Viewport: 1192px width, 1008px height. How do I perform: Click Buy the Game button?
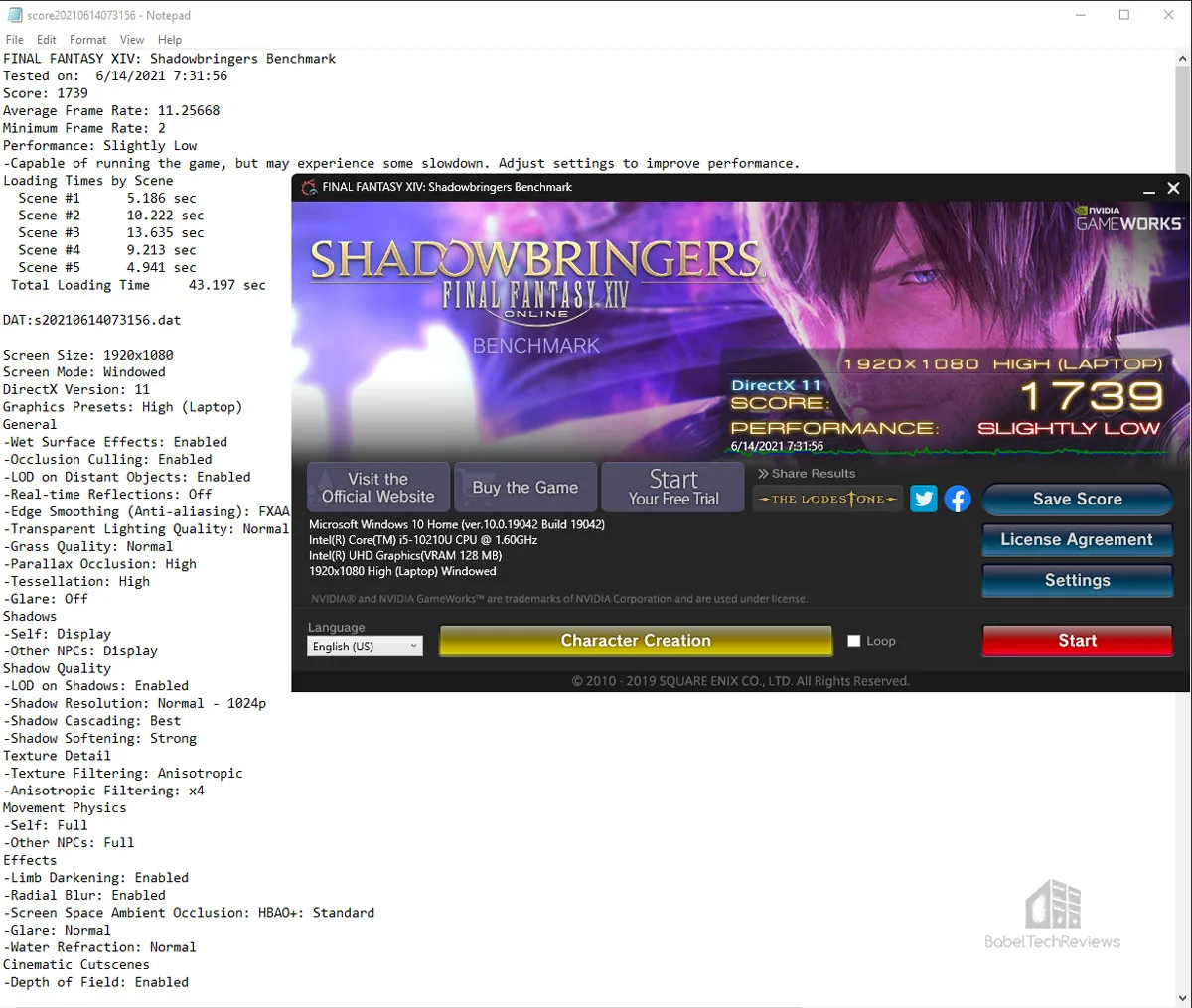click(525, 488)
